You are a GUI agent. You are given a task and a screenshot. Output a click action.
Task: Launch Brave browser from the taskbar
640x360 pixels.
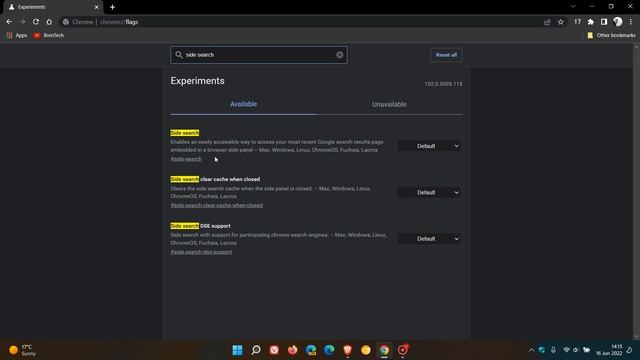point(347,350)
